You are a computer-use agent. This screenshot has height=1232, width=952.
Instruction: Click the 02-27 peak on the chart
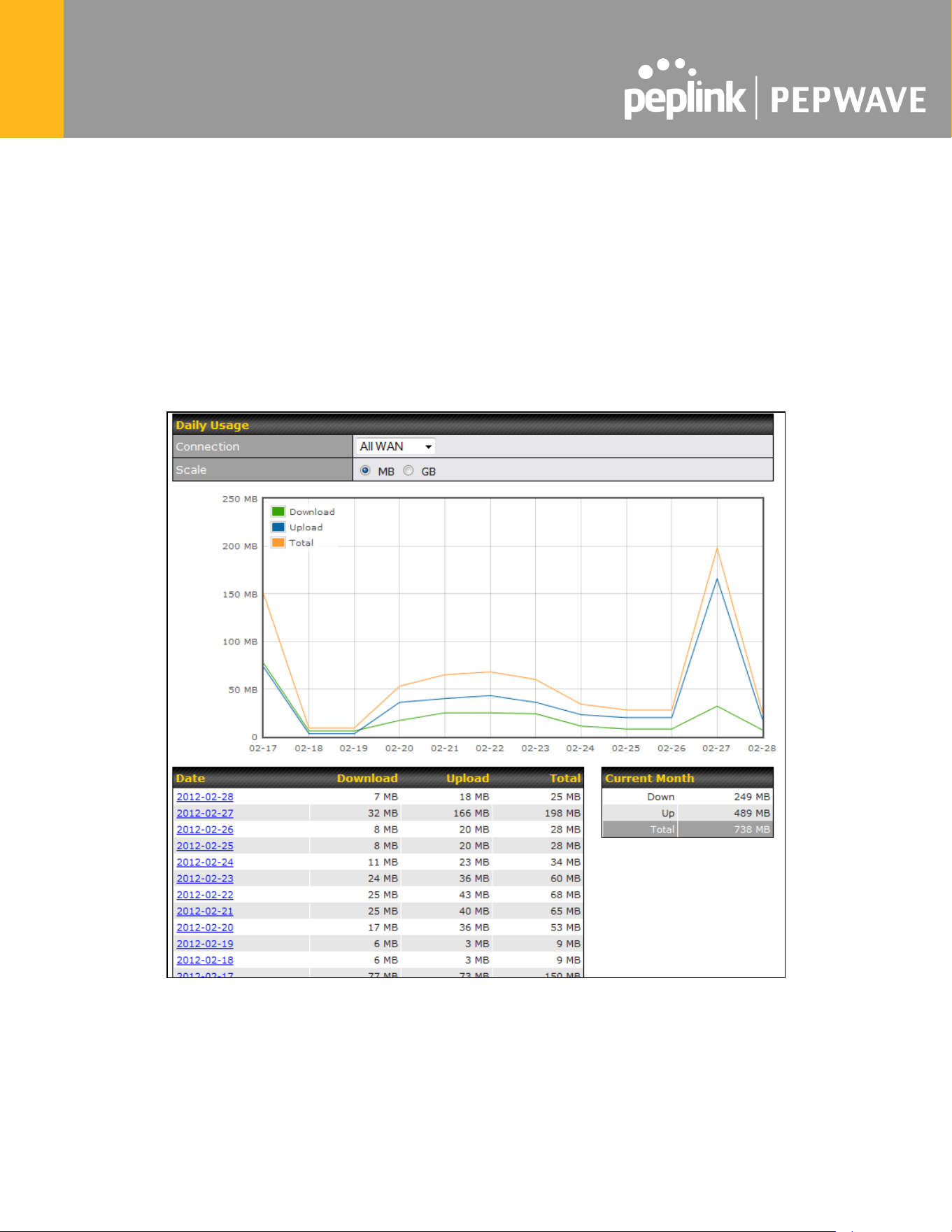coord(717,549)
